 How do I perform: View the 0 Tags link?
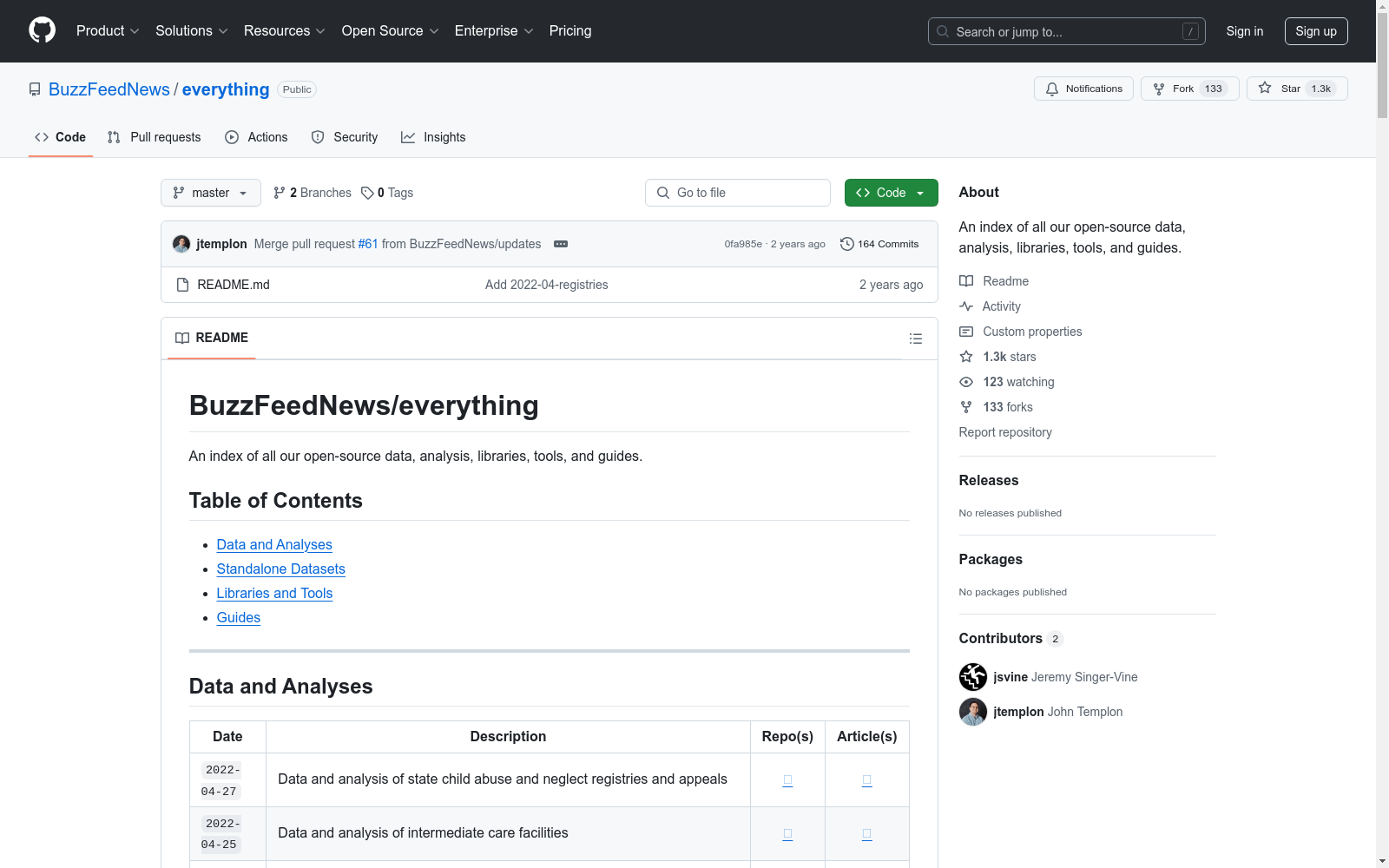tap(387, 193)
